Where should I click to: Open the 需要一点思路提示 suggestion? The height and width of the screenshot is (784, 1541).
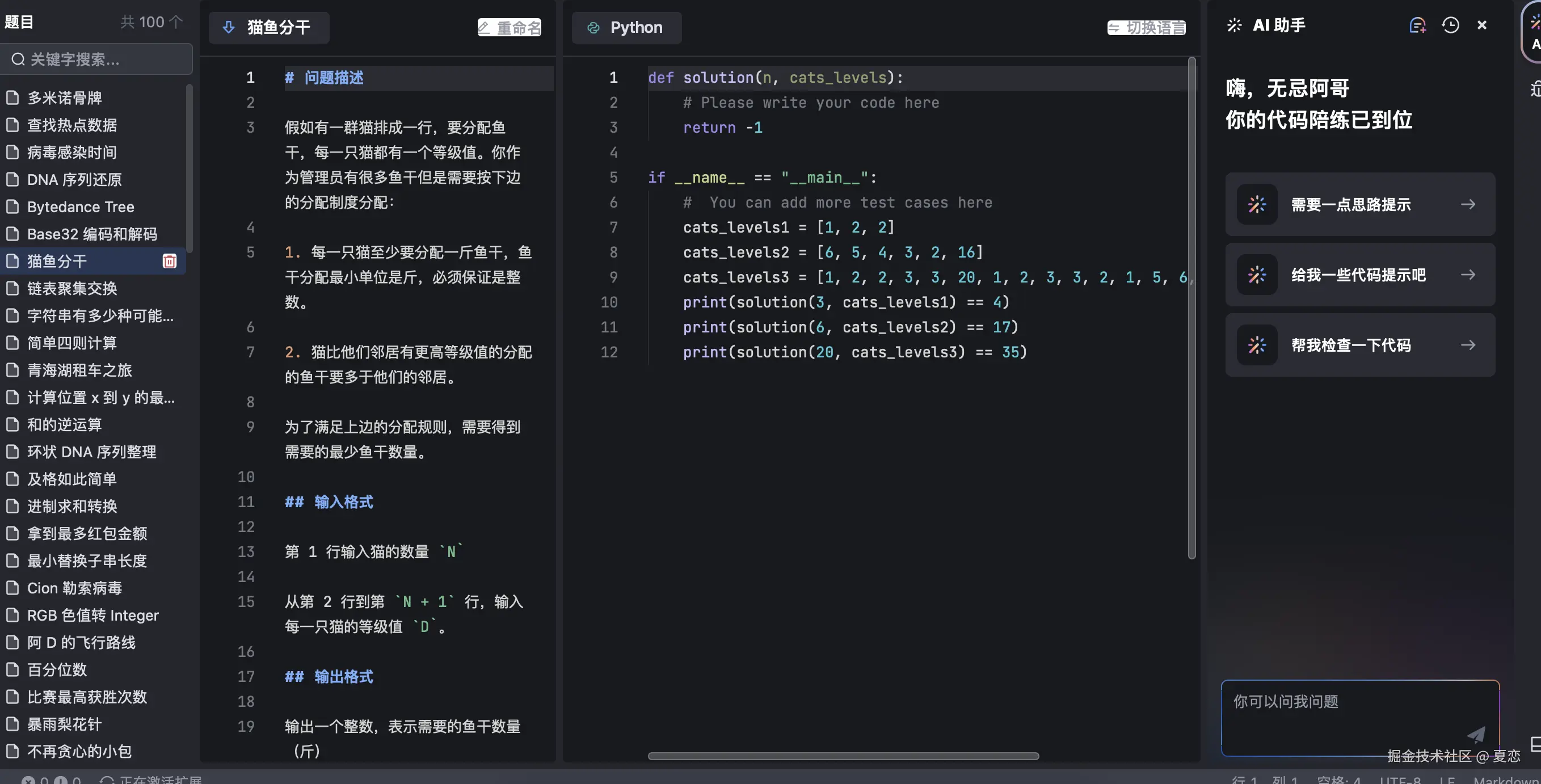(x=1360, y=205)
